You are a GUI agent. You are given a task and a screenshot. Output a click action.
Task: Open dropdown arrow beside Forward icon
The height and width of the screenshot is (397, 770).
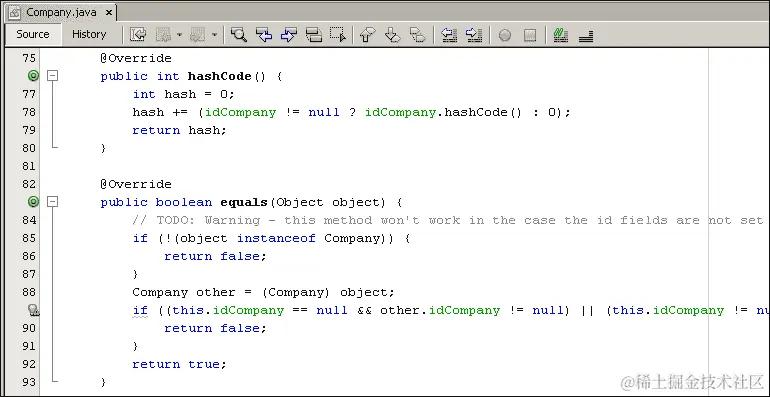point(214,35)
